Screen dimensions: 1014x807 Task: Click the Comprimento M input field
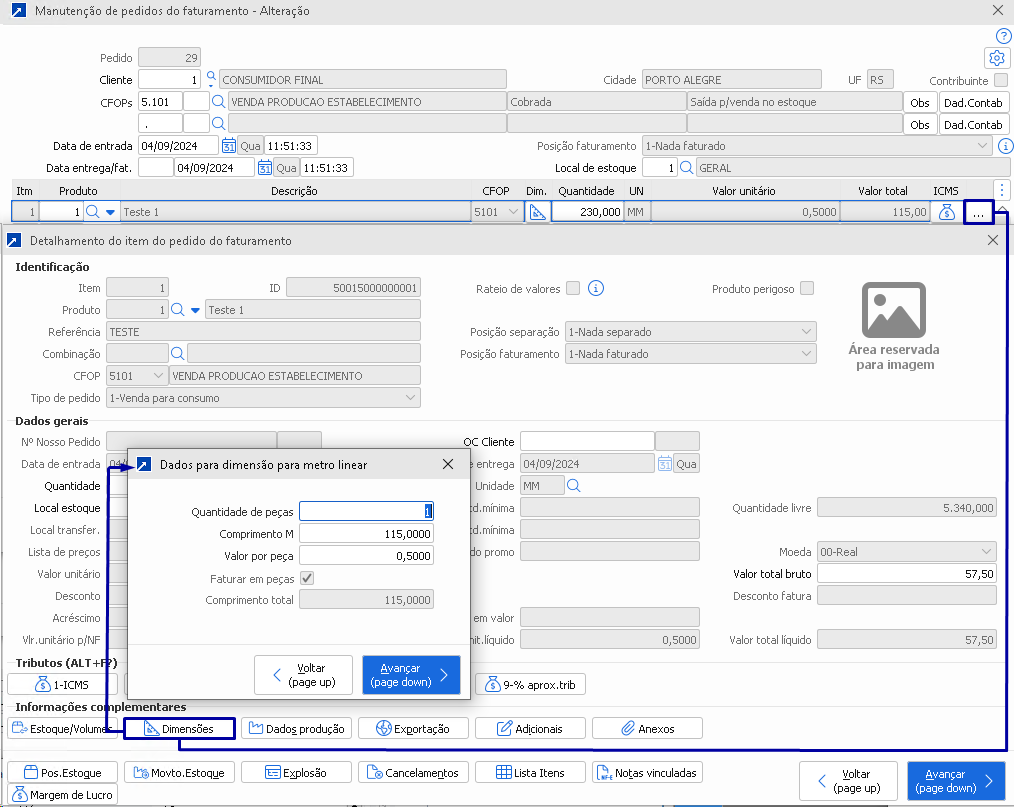[x=366, y=534]
